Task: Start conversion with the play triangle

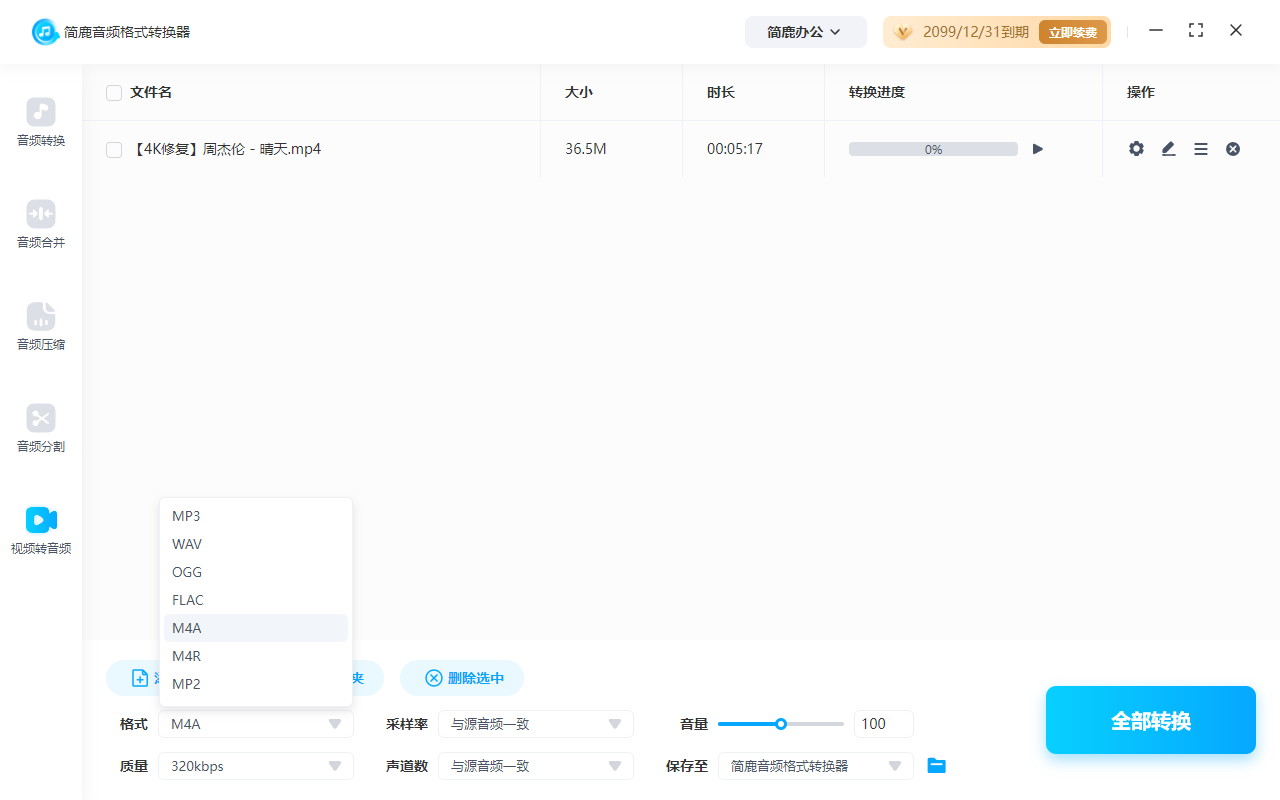Action: click(1037, 148)
